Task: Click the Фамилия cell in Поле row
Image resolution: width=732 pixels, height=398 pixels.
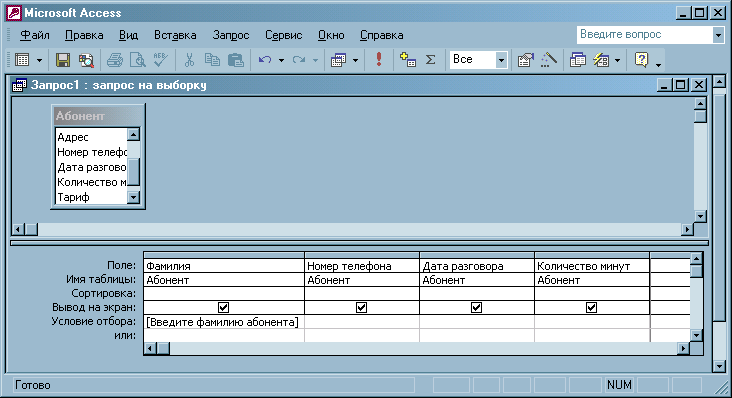Action: click(224, 266)
